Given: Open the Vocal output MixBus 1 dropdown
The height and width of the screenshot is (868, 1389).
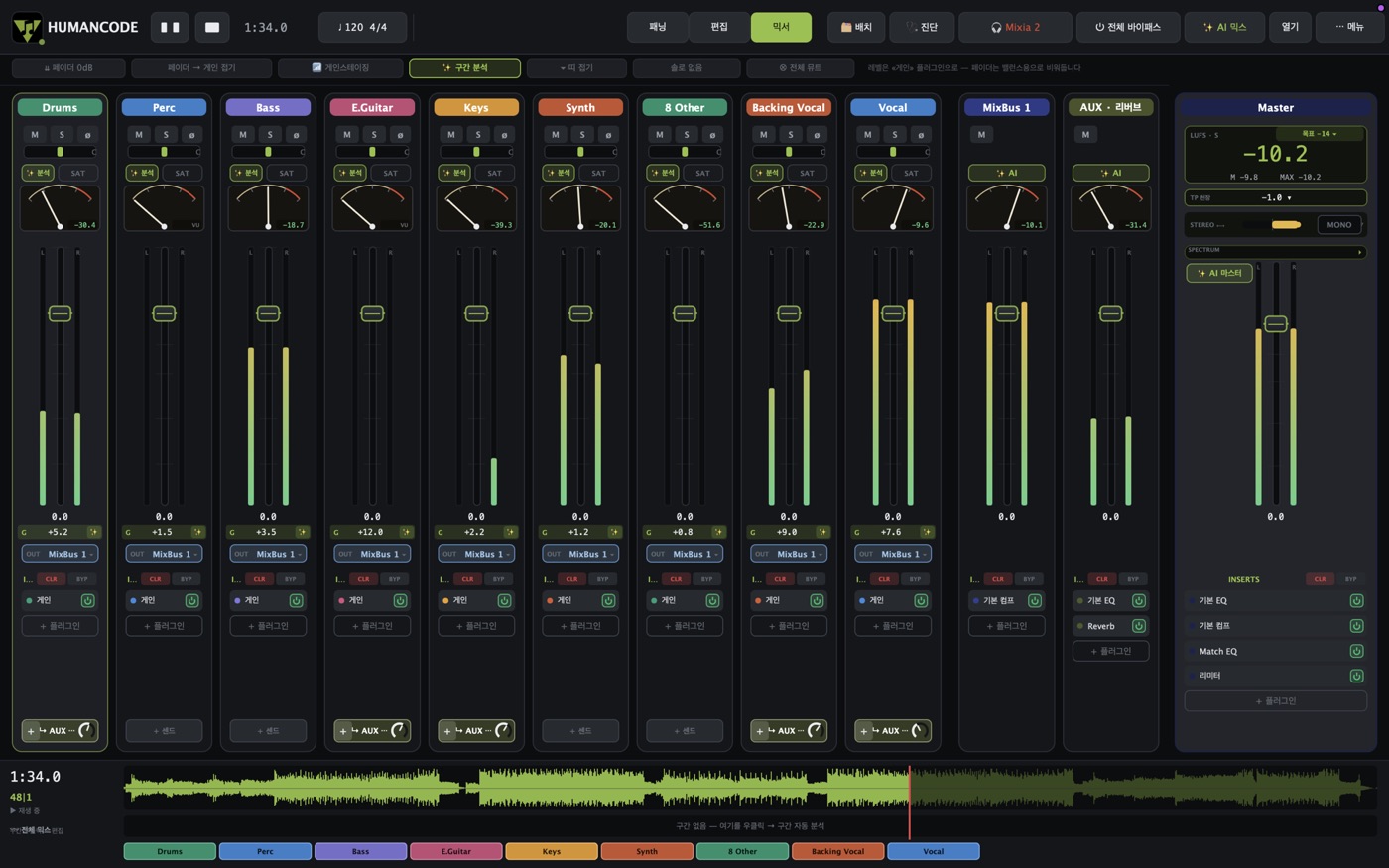Looking at the screenshot, I should (893, 554).
